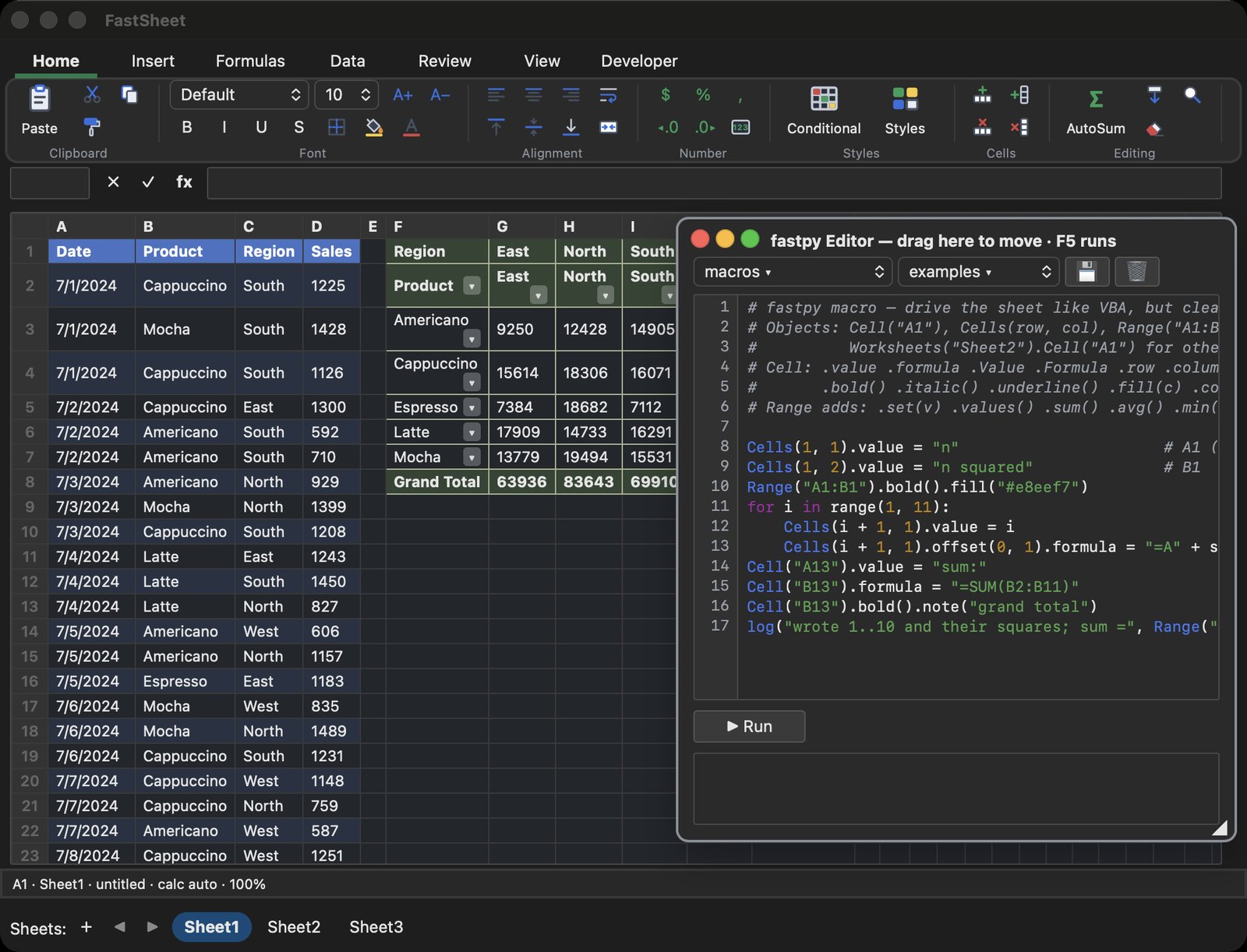Screen dimensions: 1247x952
Task: Switch to Sheet2 tab
Action: pyautogui.click(x=294, y=927)
